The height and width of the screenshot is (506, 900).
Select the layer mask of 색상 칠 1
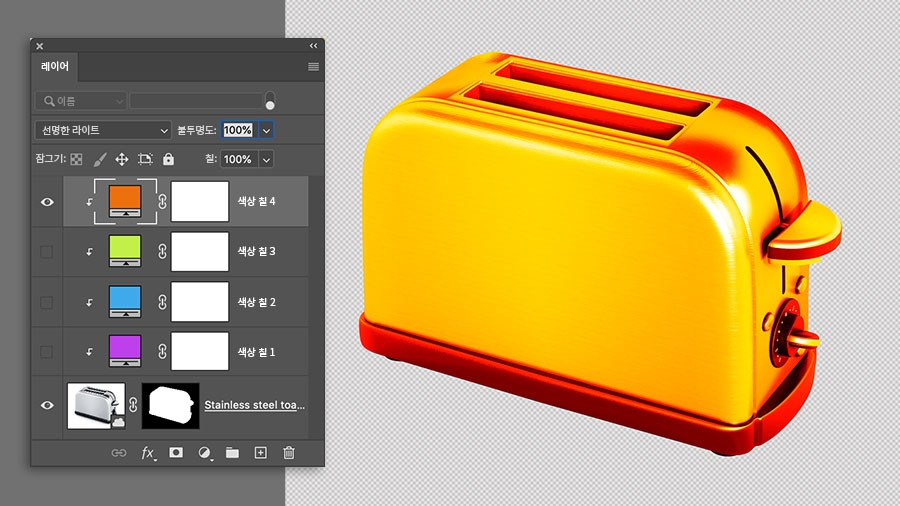pos(200,352)
